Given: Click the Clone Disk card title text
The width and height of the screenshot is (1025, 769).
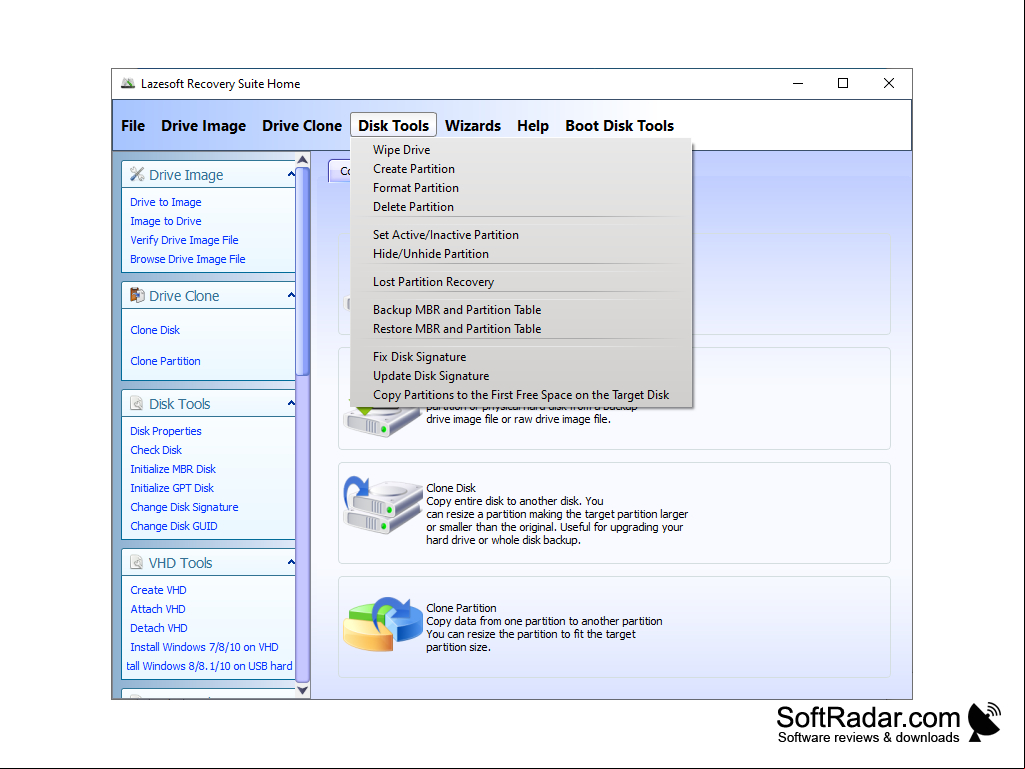Looking at the screenshot, I should click(451, 488).
